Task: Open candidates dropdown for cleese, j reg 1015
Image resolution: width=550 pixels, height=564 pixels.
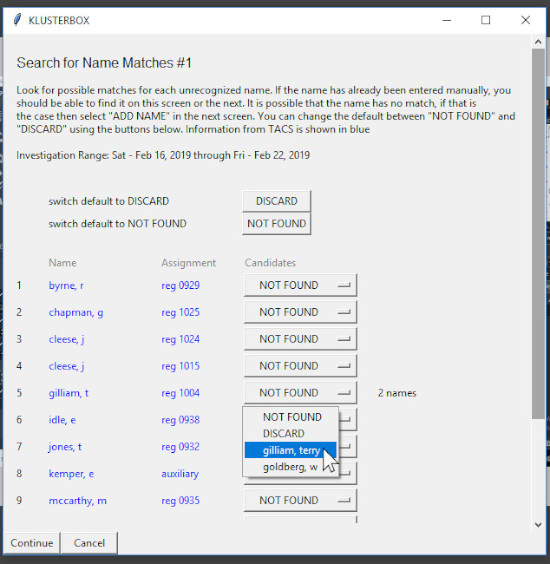Action: click(300, 366)
